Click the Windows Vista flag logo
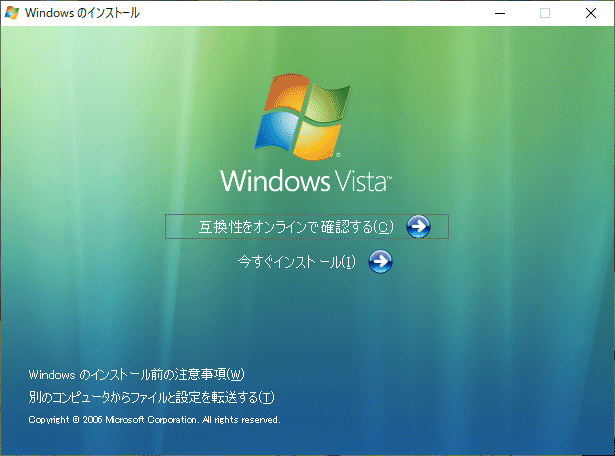 302,116
